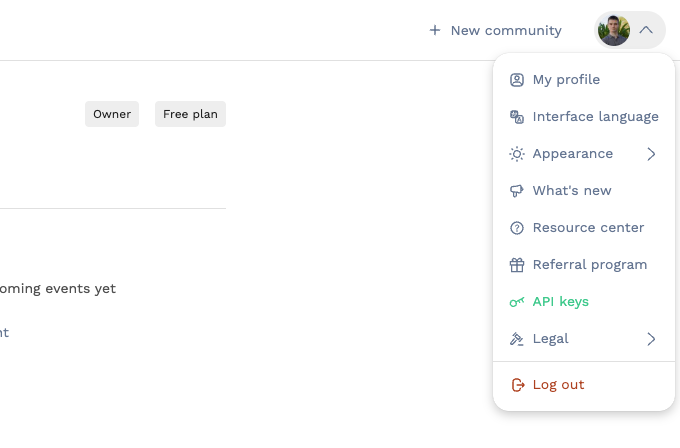Open the Referral program entry
The height and width of the screenshot is (448, 680).
pos(584,265)
